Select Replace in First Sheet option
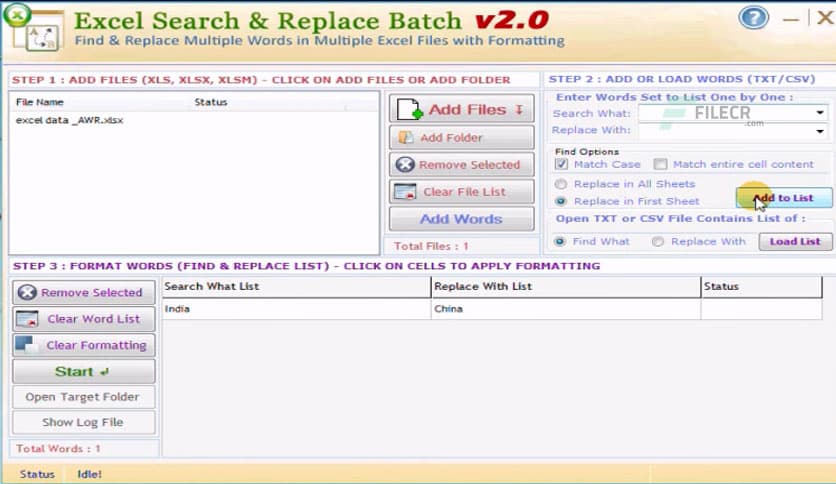This screenshot has height=484, width=836. tap(560, 201)
